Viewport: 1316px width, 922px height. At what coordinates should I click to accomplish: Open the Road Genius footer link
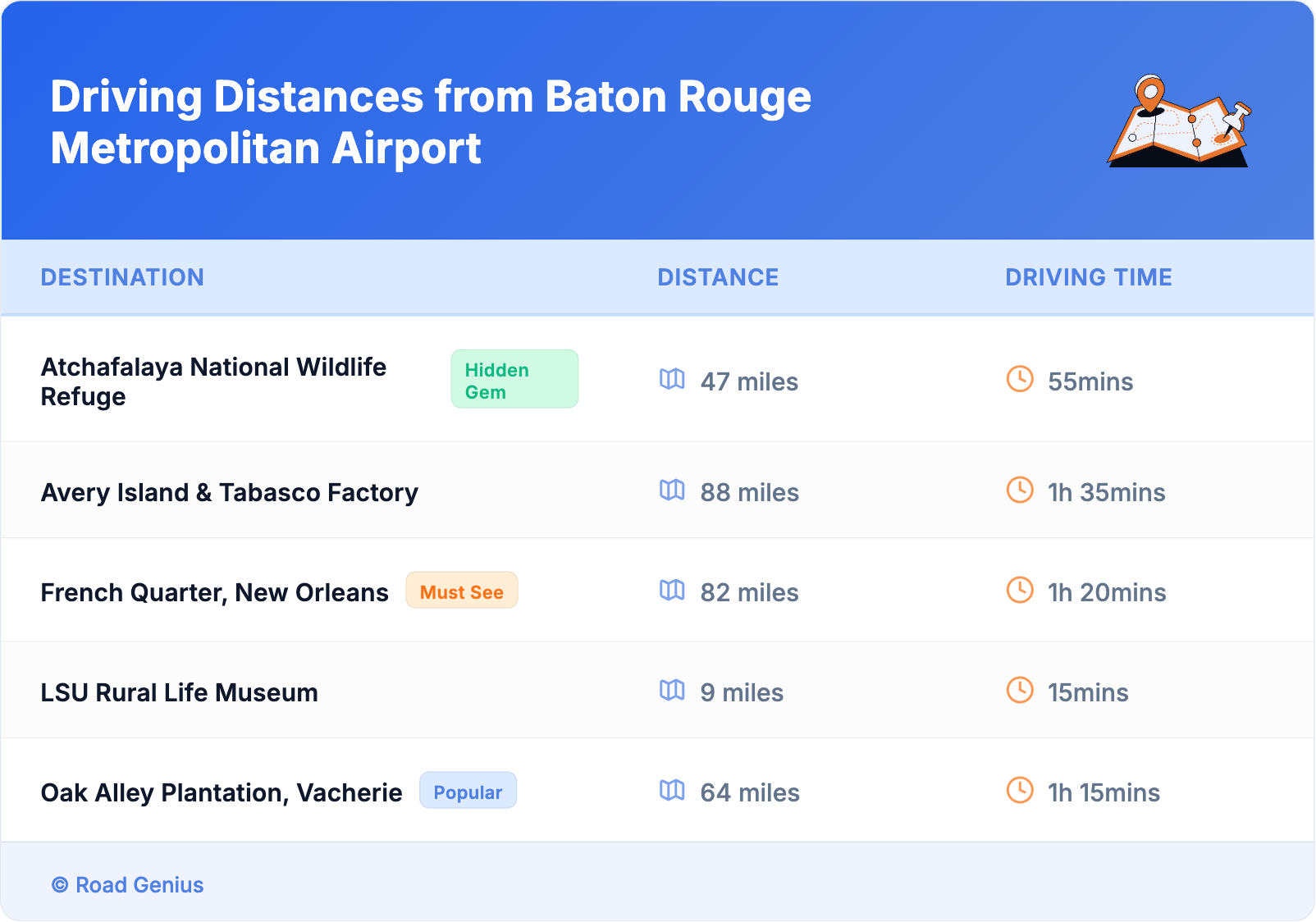pyautogui.click(x=128, y=885)
